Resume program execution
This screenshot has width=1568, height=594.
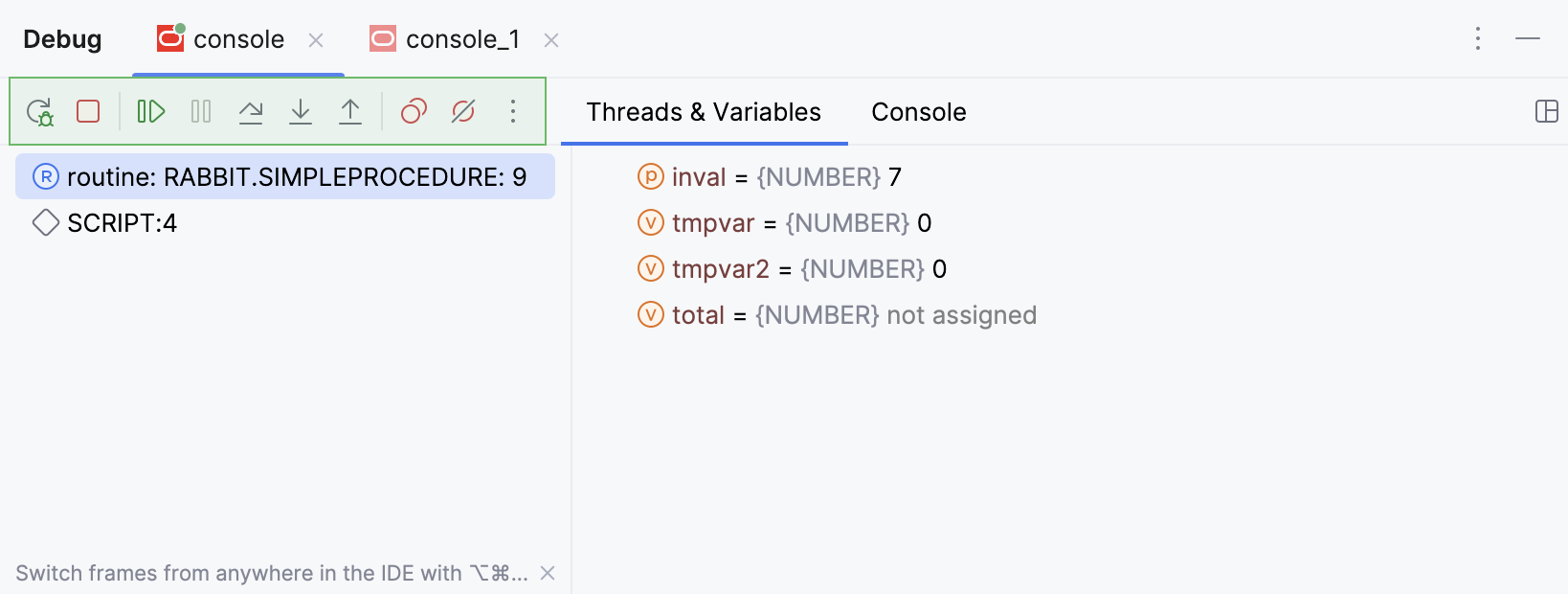pos(150,111)
